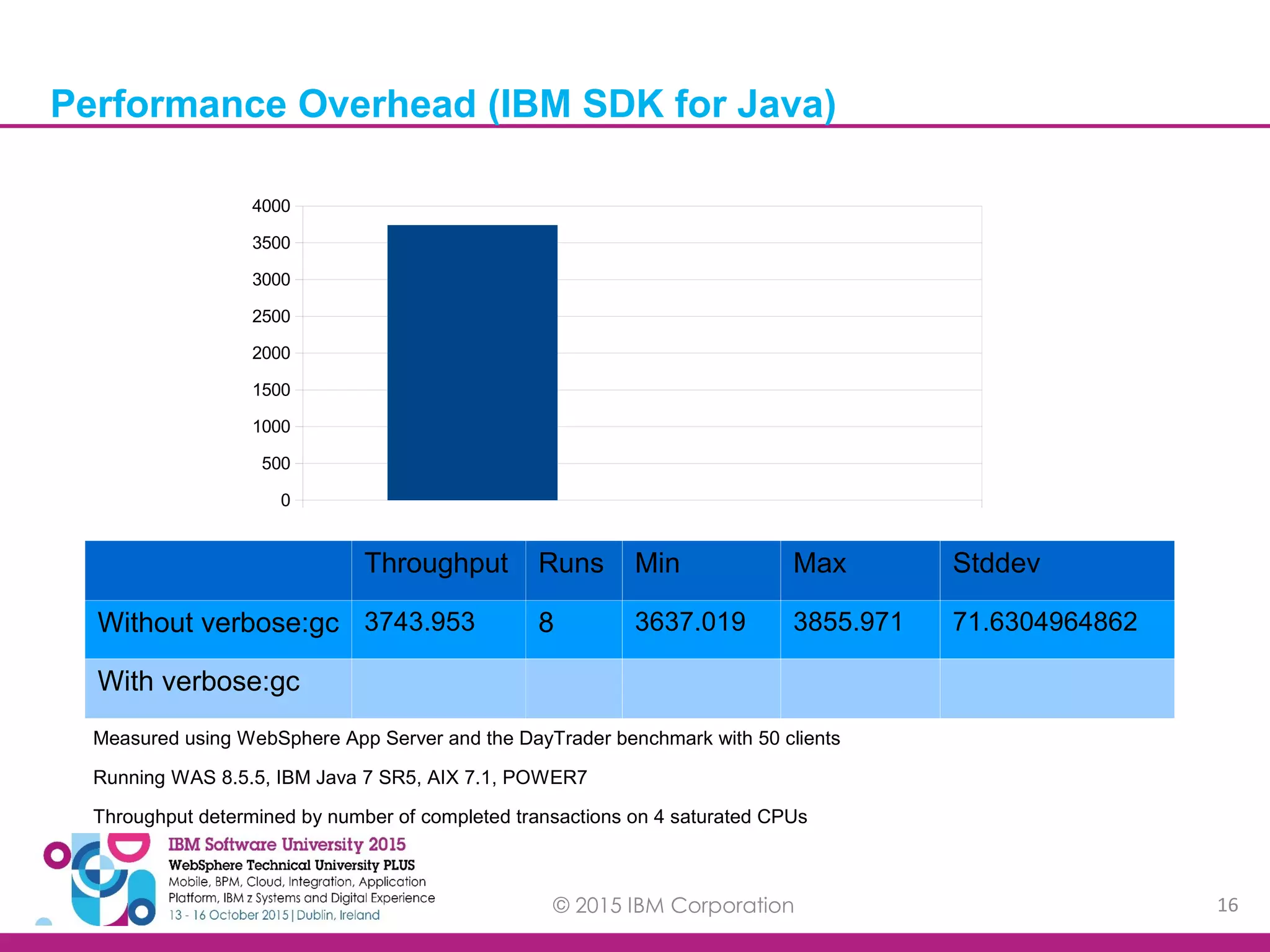Click the empty Throughput cell for With verbose:gc
This screenshot has height=952, width=1270.
point(438,688)
